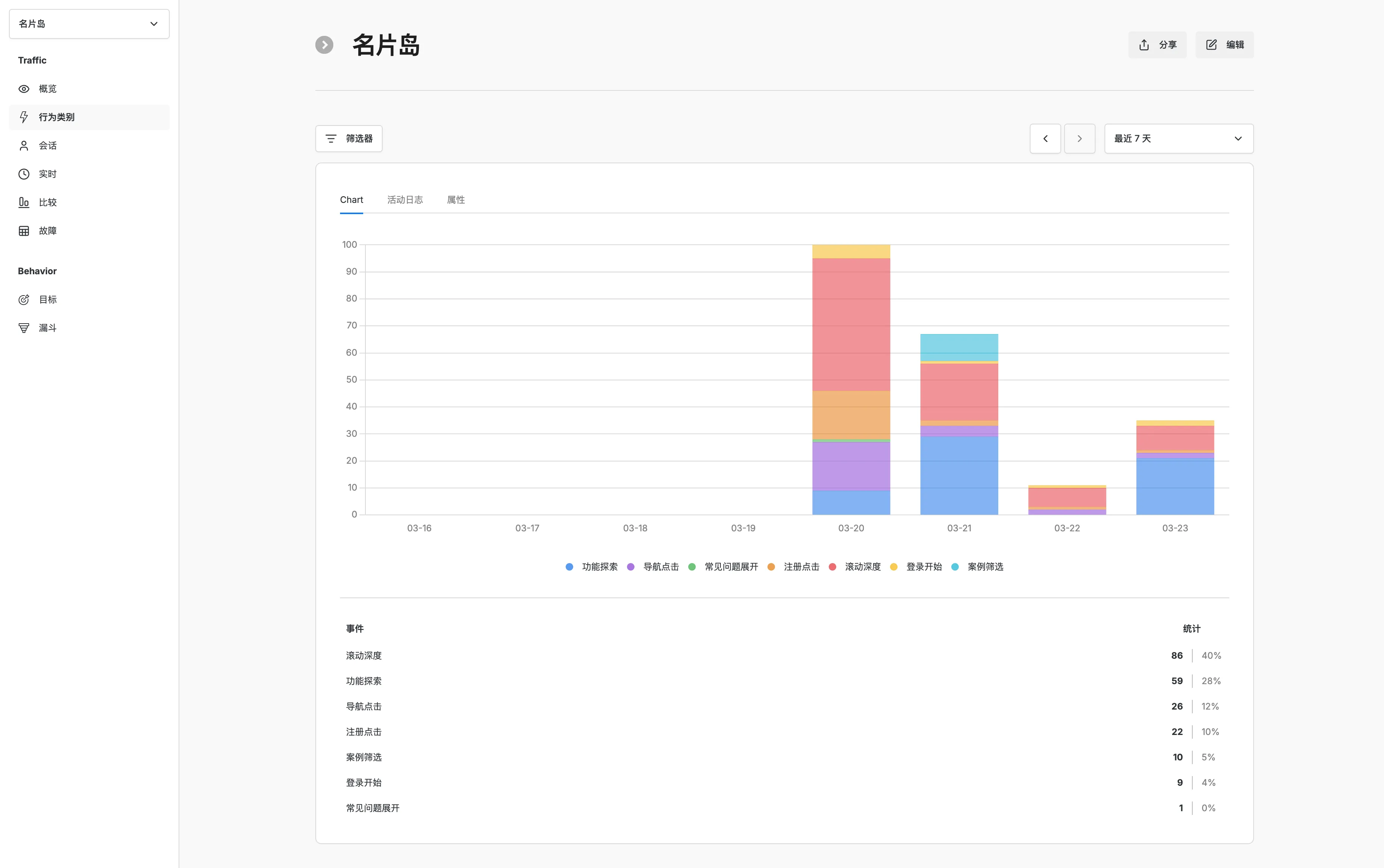
Task: Toggle 登录开始 legend yellow dot
Action: (x=894, y=566)
